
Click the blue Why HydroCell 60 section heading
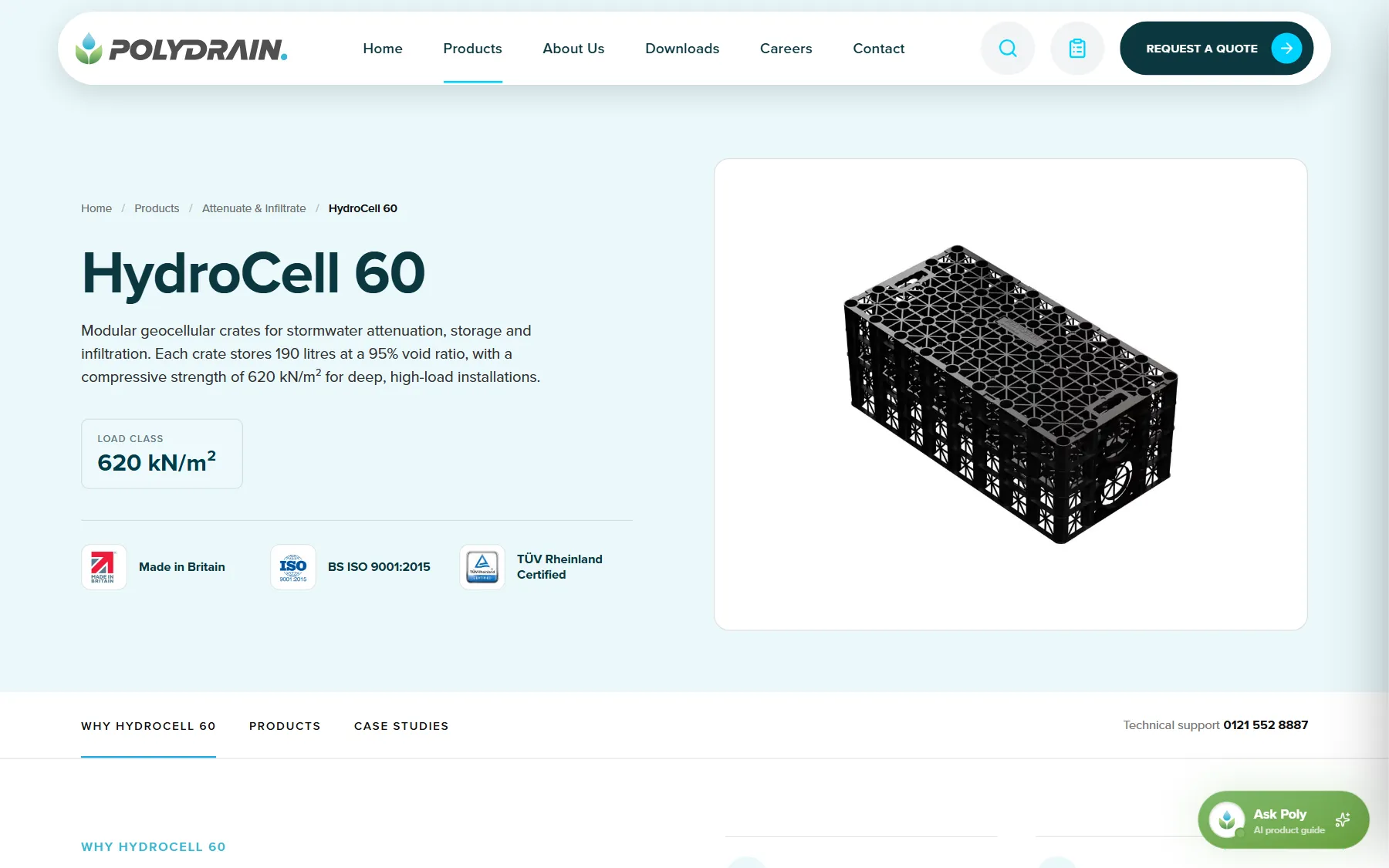pos(154,847)
